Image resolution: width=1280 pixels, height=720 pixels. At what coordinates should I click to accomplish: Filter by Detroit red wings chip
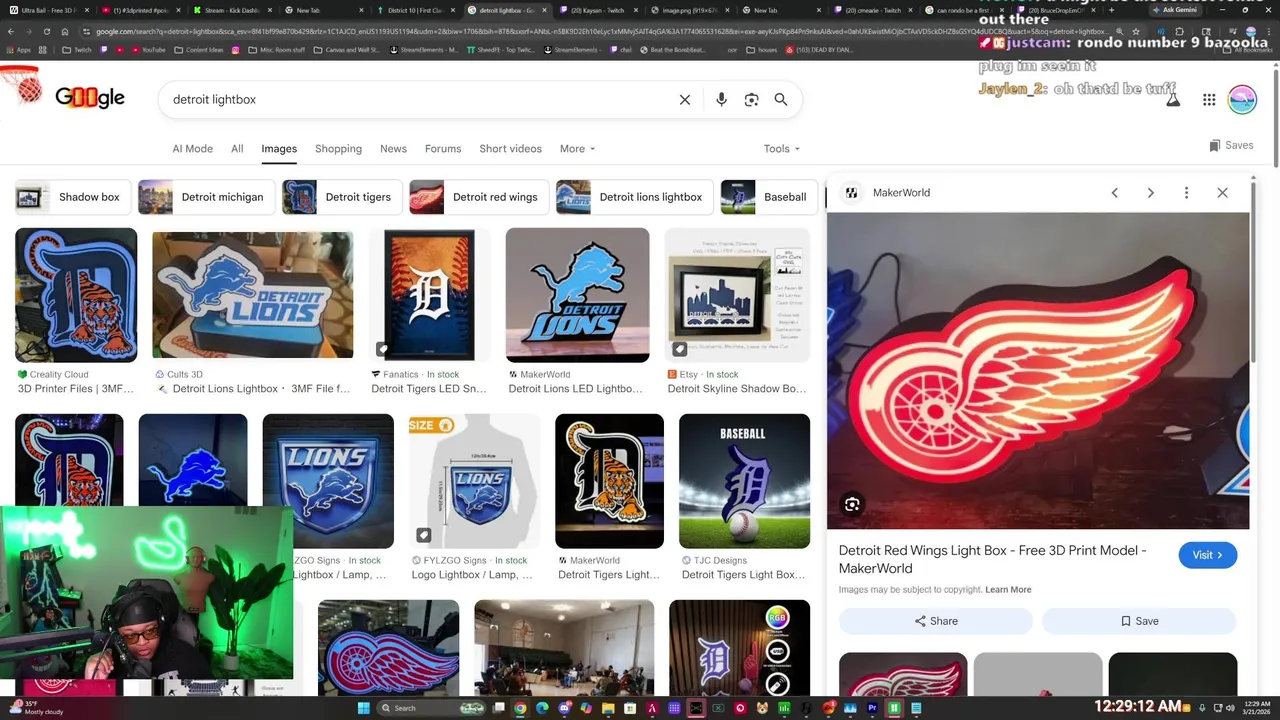pos(477,197)
